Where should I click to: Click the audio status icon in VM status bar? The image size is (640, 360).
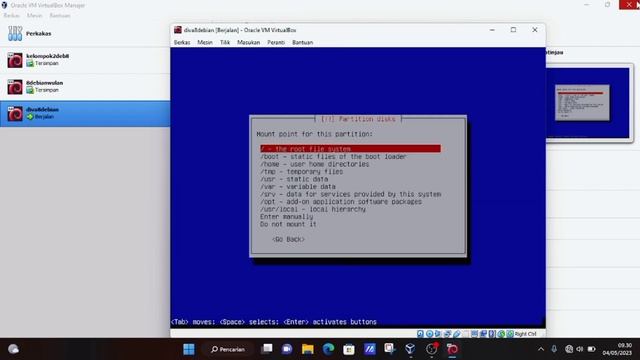point(438,334)
